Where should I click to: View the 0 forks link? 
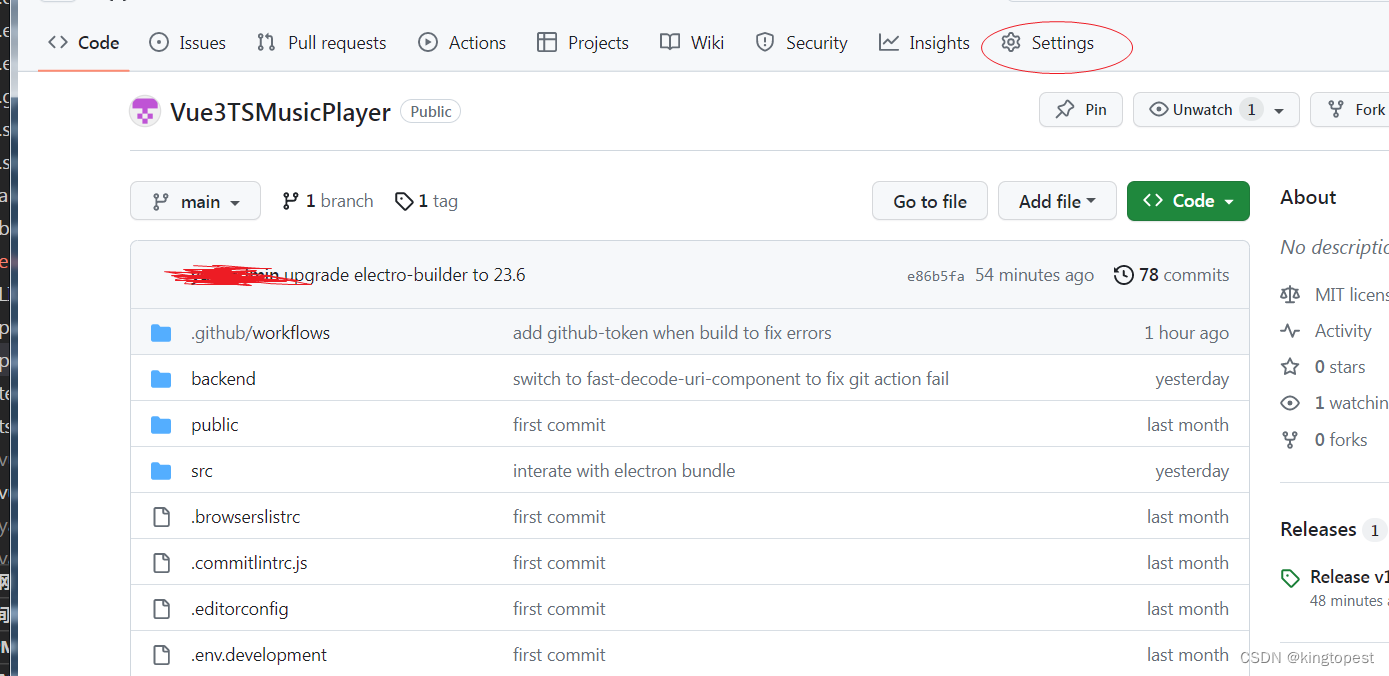(x=1341, y=439)
